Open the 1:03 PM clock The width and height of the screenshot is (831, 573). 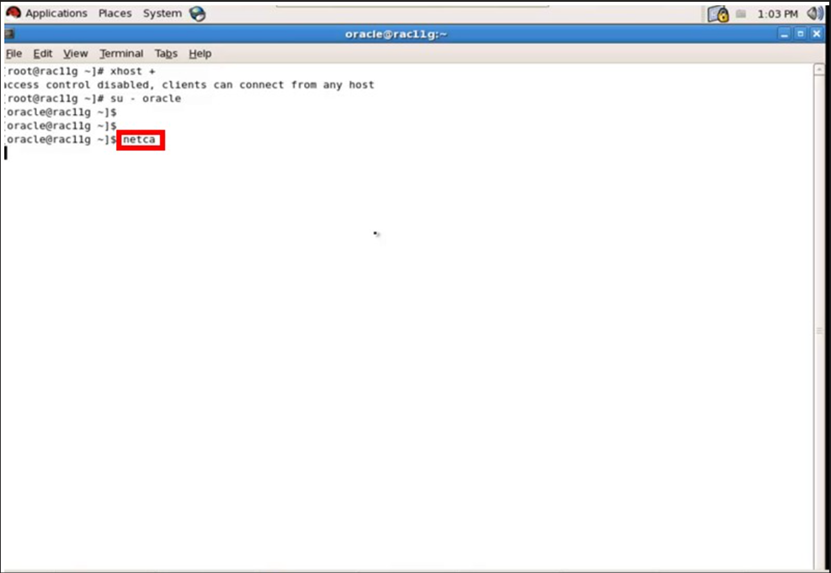[x=777, y=14]
